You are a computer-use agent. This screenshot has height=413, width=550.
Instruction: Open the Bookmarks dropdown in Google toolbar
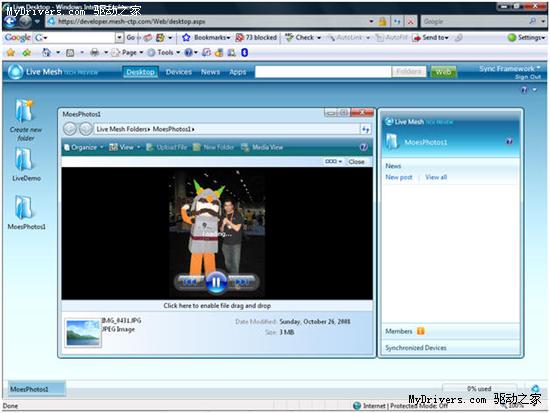[x=206, y=38]
